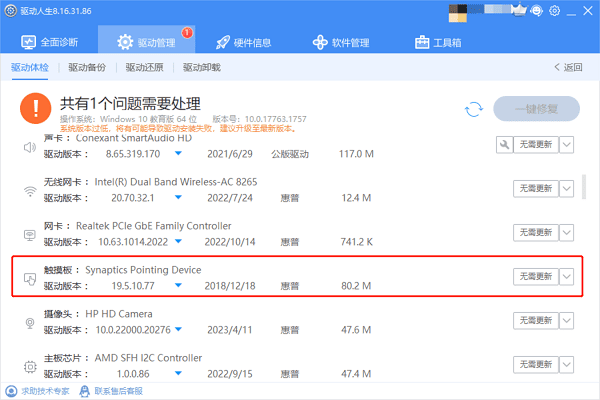Click the 公版驱动 label
The height and width of the screenshot is (400, 600).
(290, 154)
